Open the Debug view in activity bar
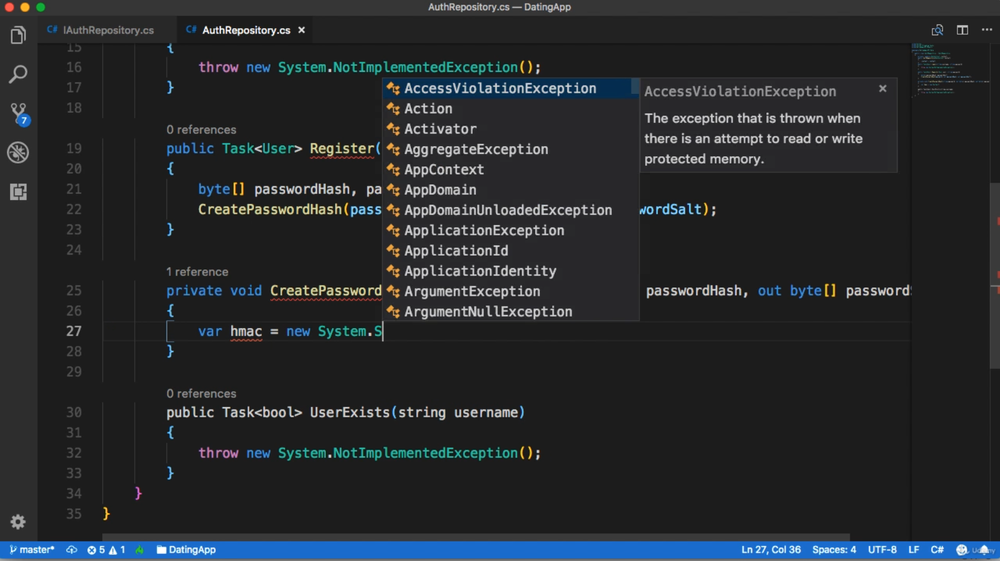The width and height of the screenshot is (1000, 561). (x=18, y=152)
